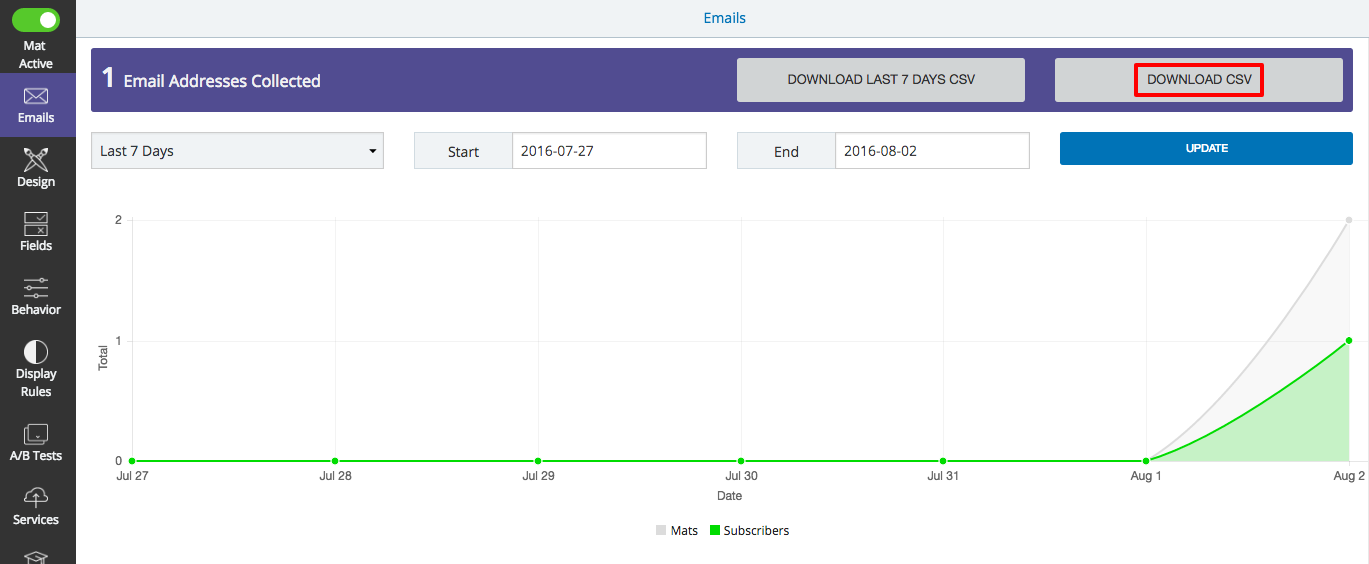Click the graduation cap icon in sidebar

tap(36, 556)
